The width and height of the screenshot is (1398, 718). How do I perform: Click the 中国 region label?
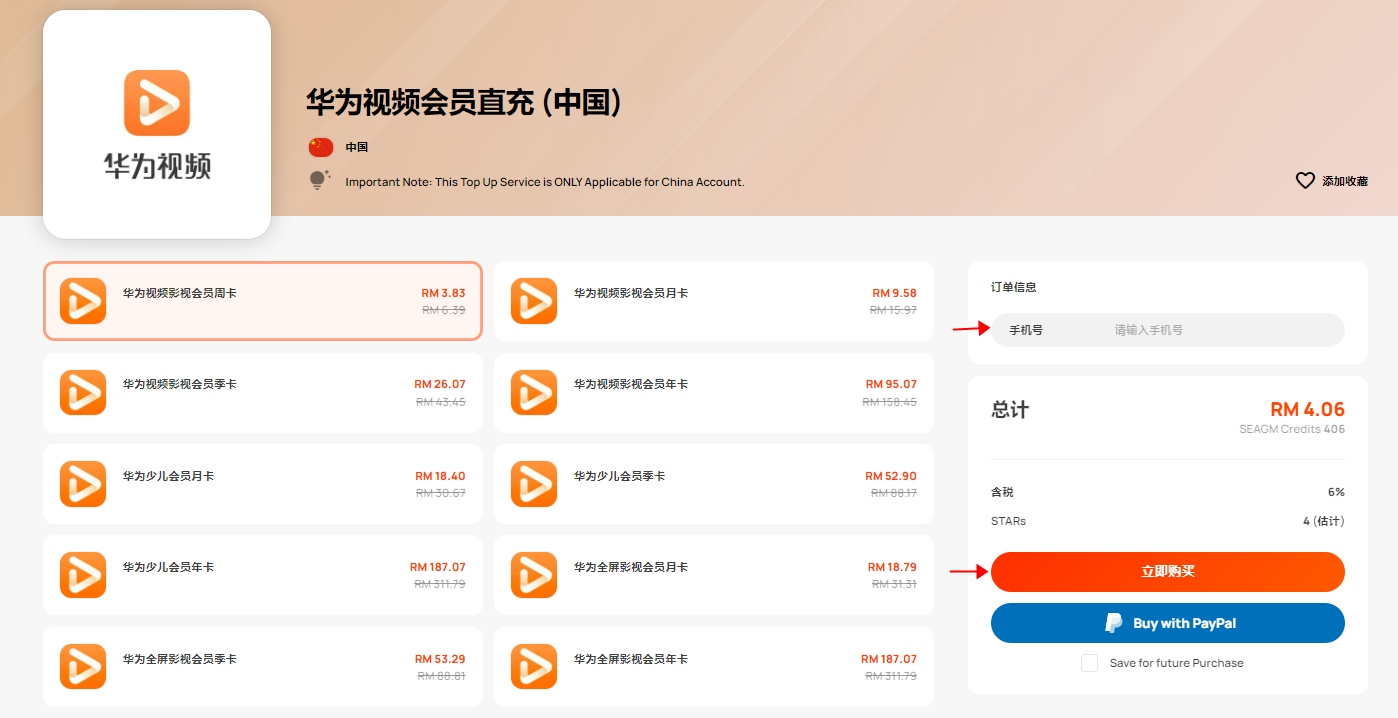357,147
